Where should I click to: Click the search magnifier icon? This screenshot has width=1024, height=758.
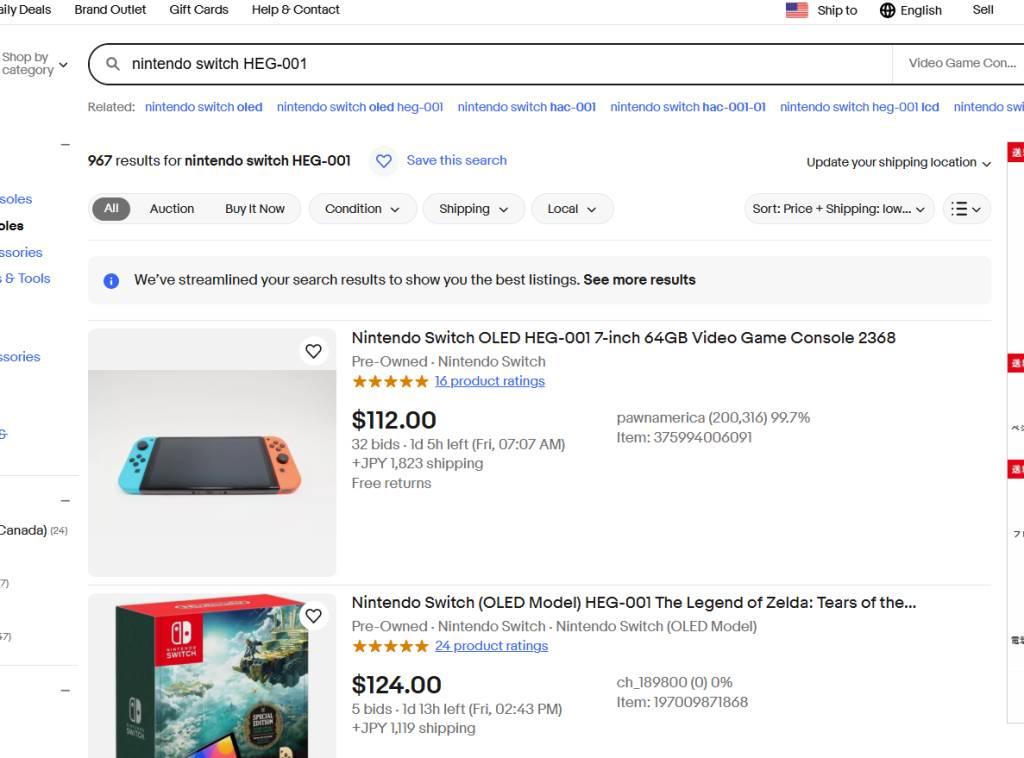pos(113,64)
